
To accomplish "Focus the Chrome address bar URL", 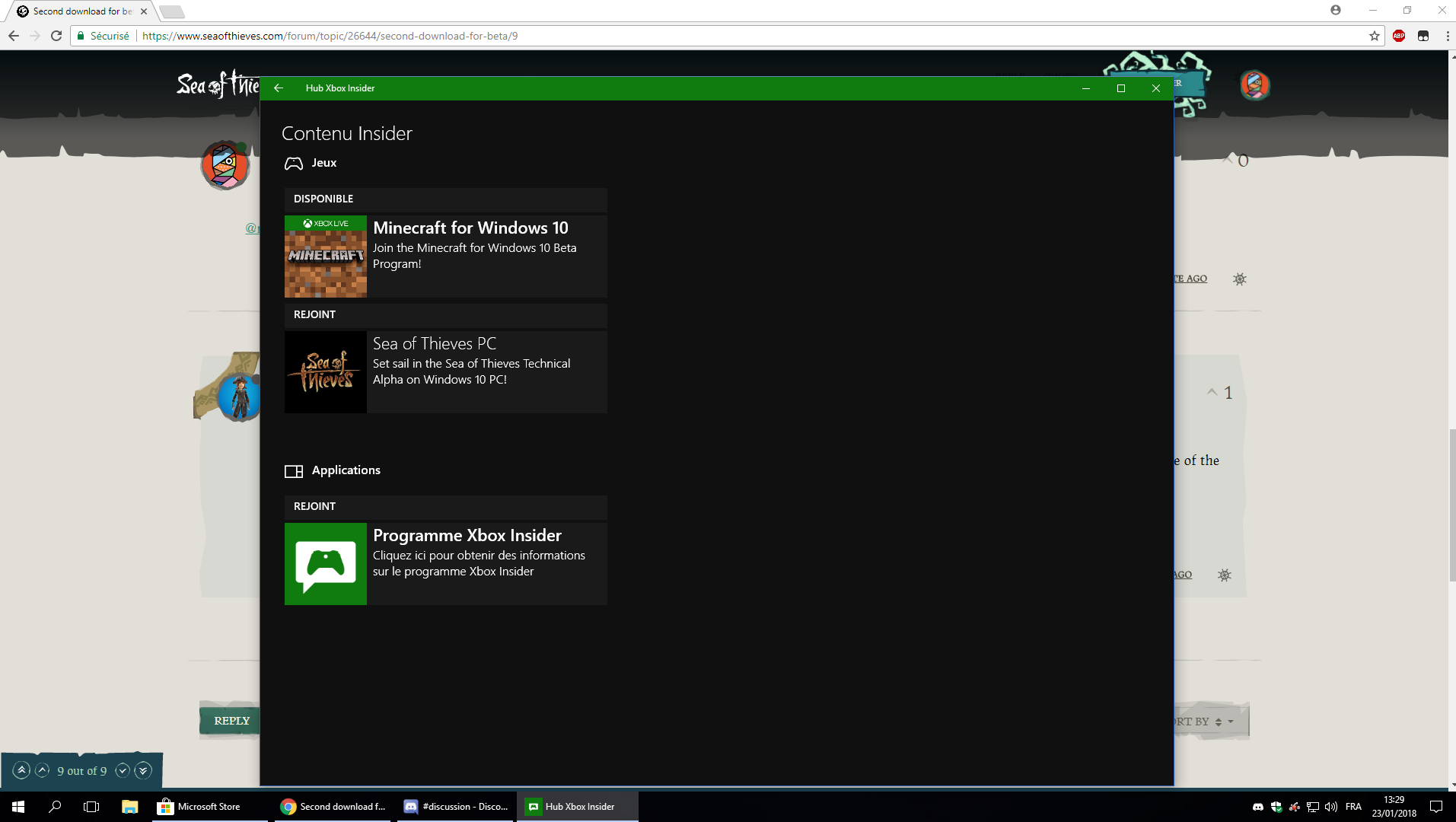I will click(x=330, y=36).
